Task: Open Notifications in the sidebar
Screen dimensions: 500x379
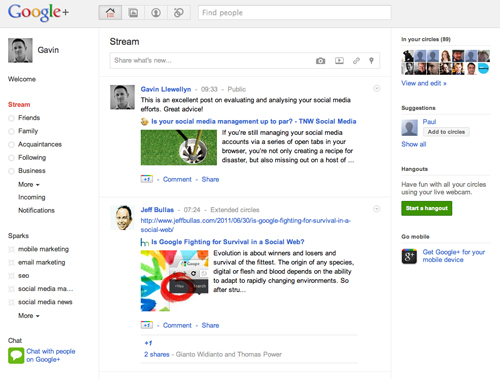Action: 36,210
